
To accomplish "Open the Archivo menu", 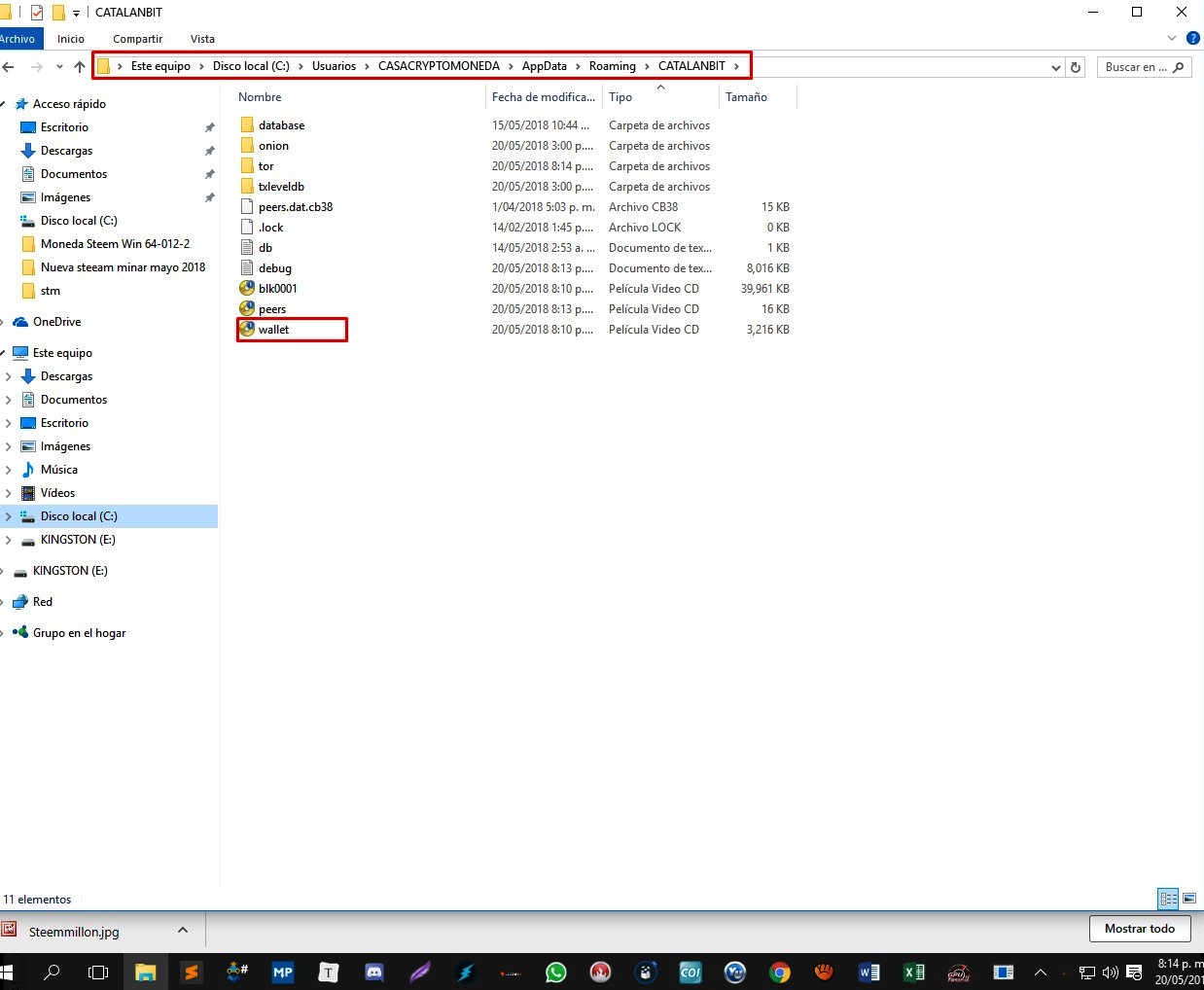I will point(18,39).
